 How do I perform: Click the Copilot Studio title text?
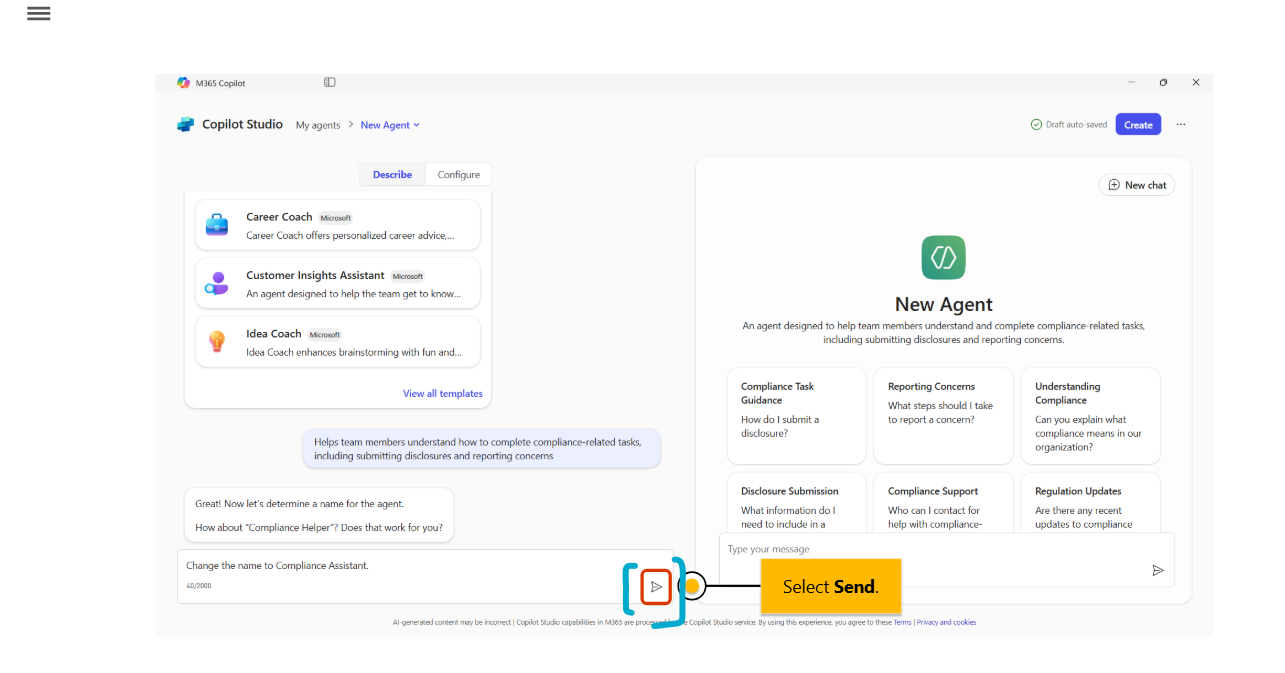click(x=242, y=125)
